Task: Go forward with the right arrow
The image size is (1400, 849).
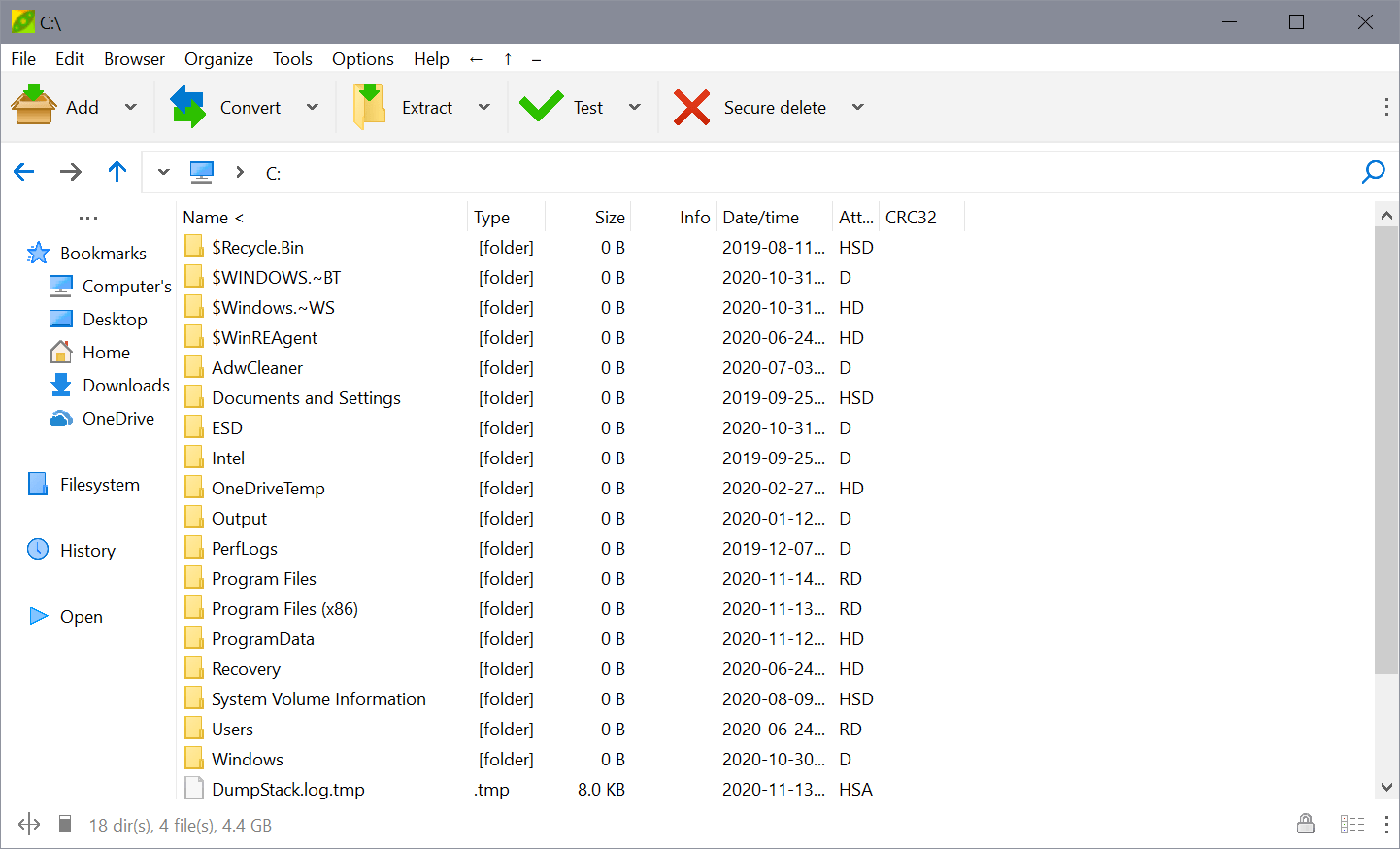Action: click(x=71, y=172)
